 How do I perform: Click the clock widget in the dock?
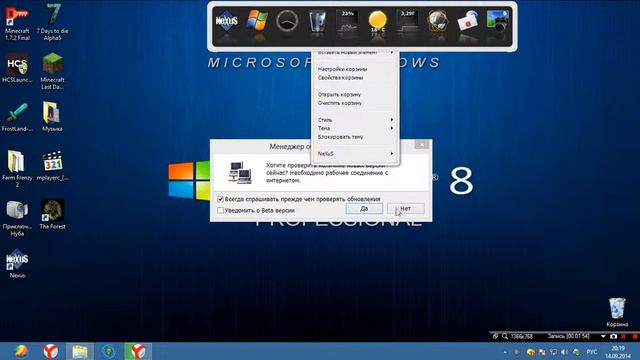(x=287, y=20)
